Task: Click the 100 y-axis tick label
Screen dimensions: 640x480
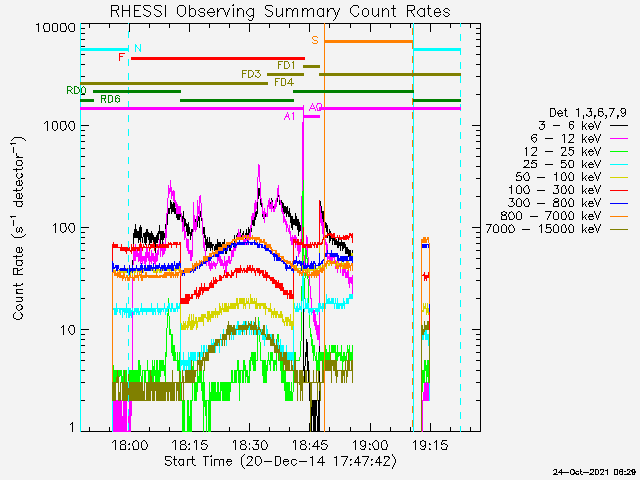Action: coord(64,228)
